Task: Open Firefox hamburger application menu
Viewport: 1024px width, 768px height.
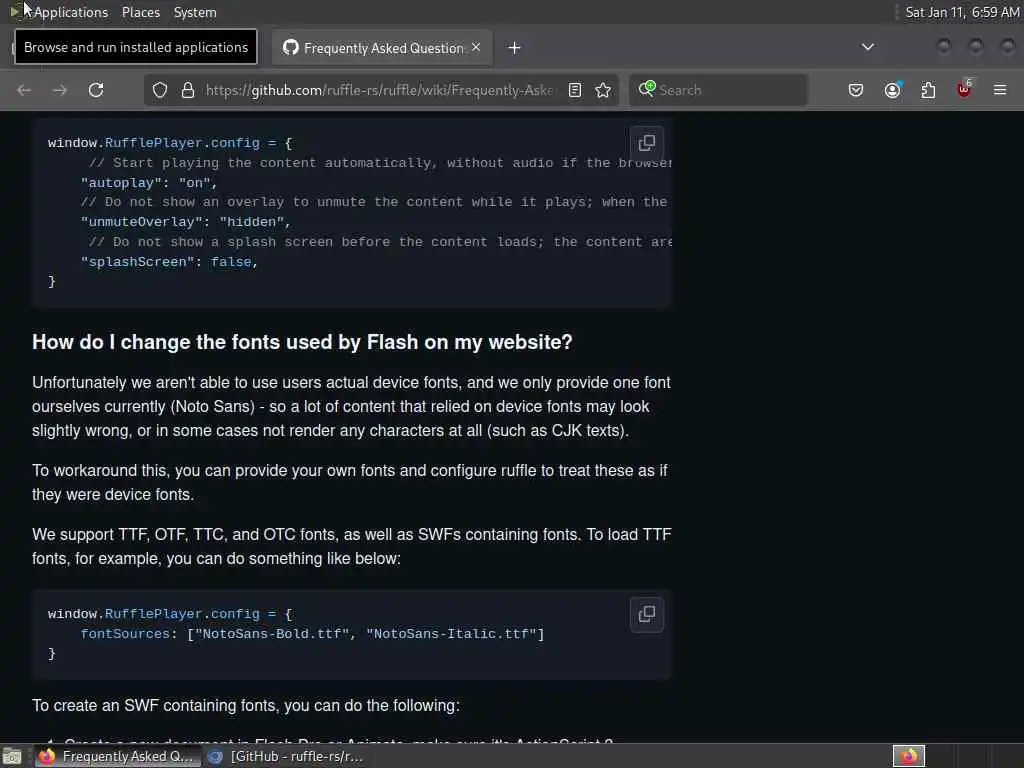Action: pos(1000,90)
